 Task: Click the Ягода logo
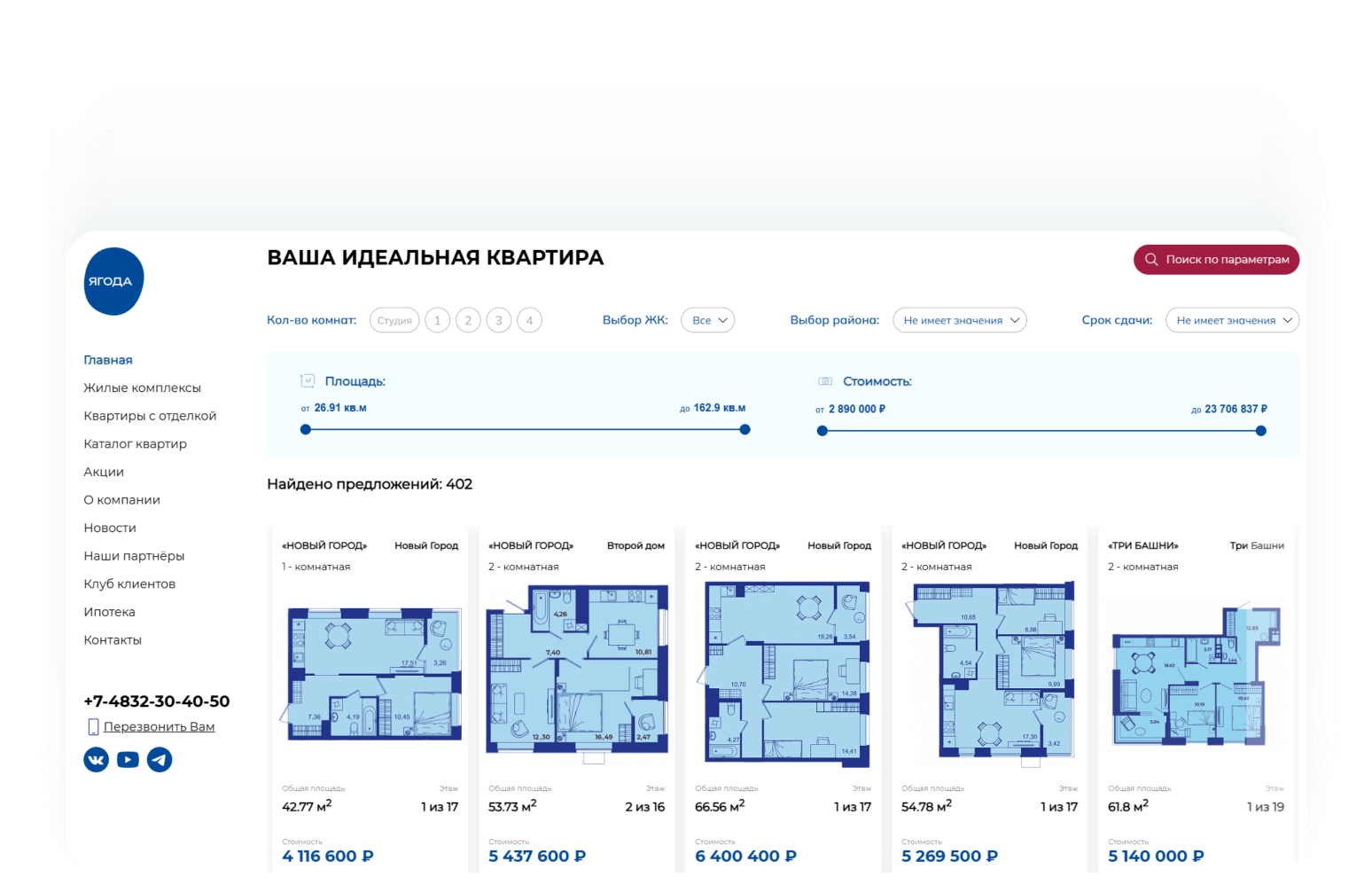click(x=113, y=281)
